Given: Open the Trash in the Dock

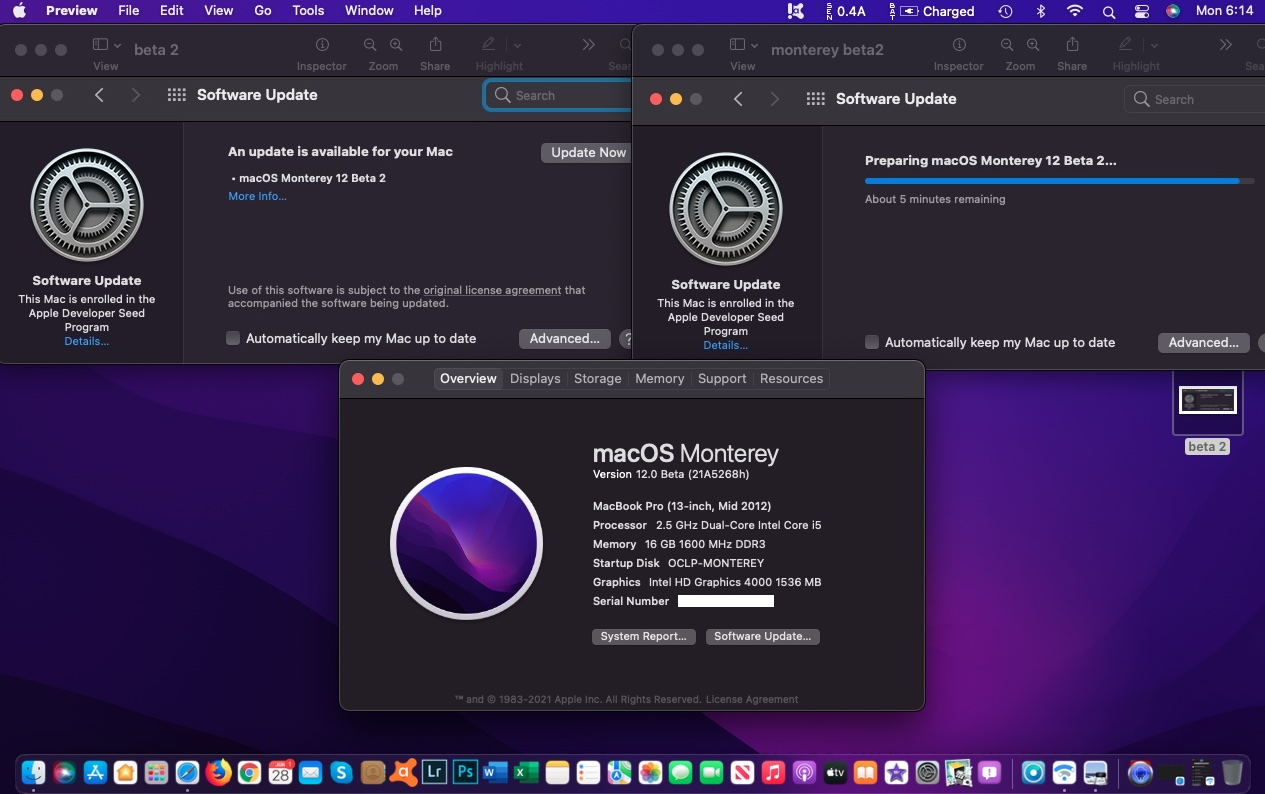Looking at the screenshot, I should tap(1232, 772).
